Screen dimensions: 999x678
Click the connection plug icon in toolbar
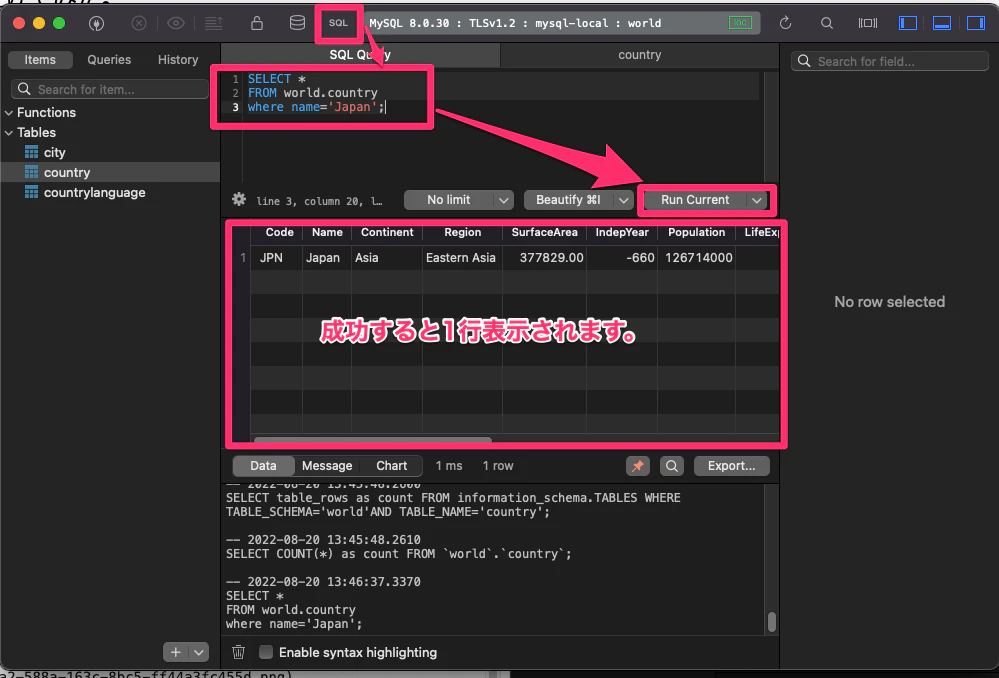click(96, 24)
